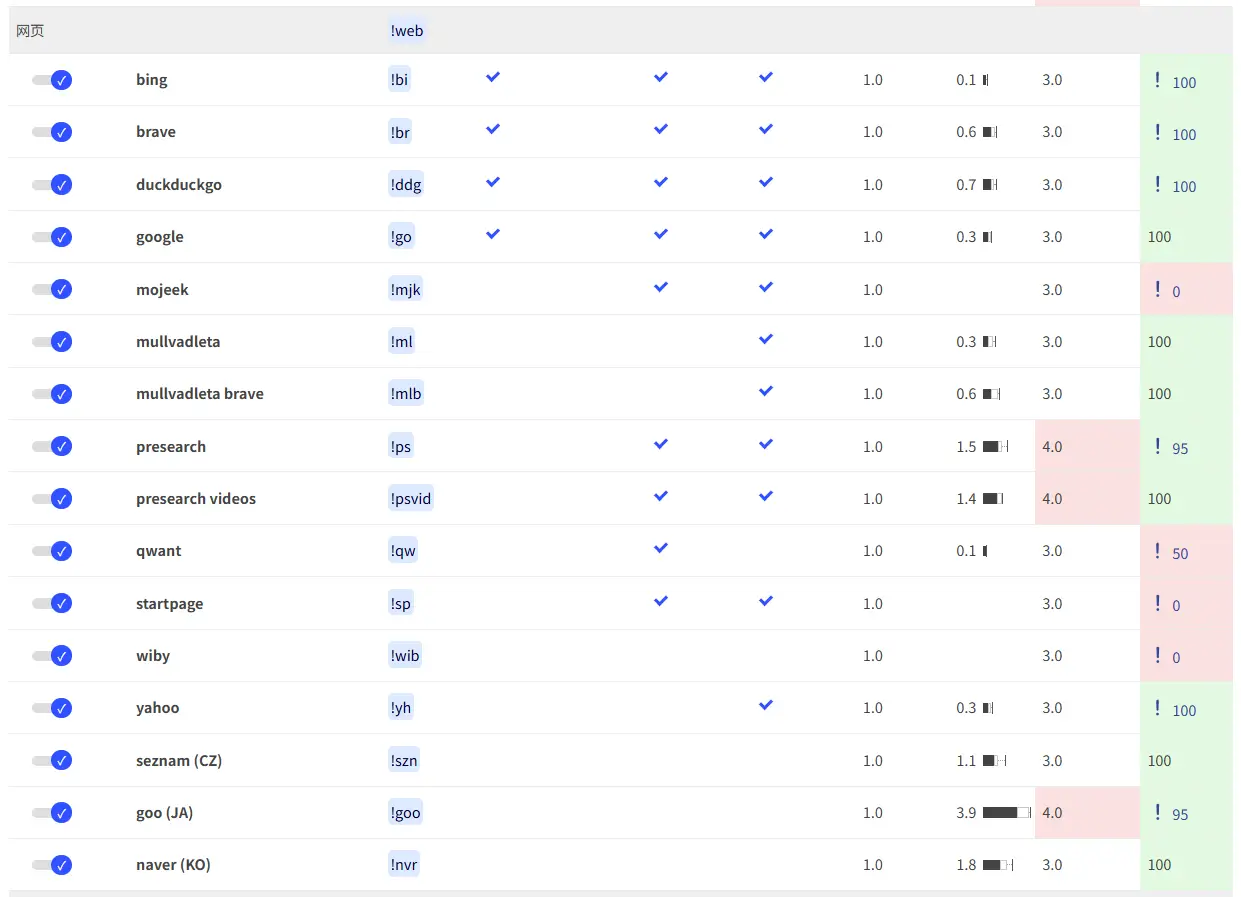Screen dimensions: 1241x897
Task: Click the 网页 category header
Action: [30, 31]
